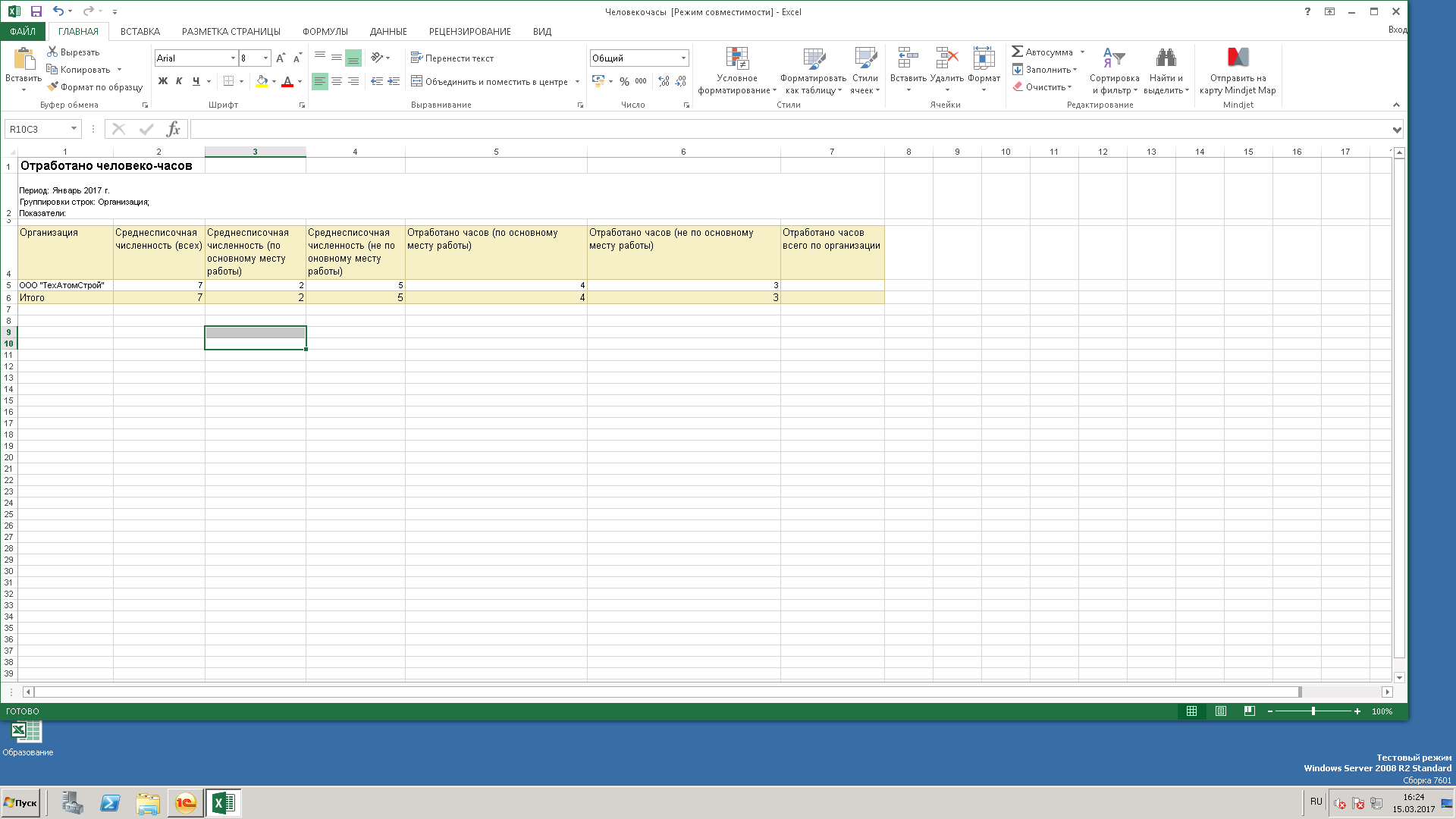Toggle Wrap Text option
This screenshot has width=1456, height=819.
click(452, 58)
